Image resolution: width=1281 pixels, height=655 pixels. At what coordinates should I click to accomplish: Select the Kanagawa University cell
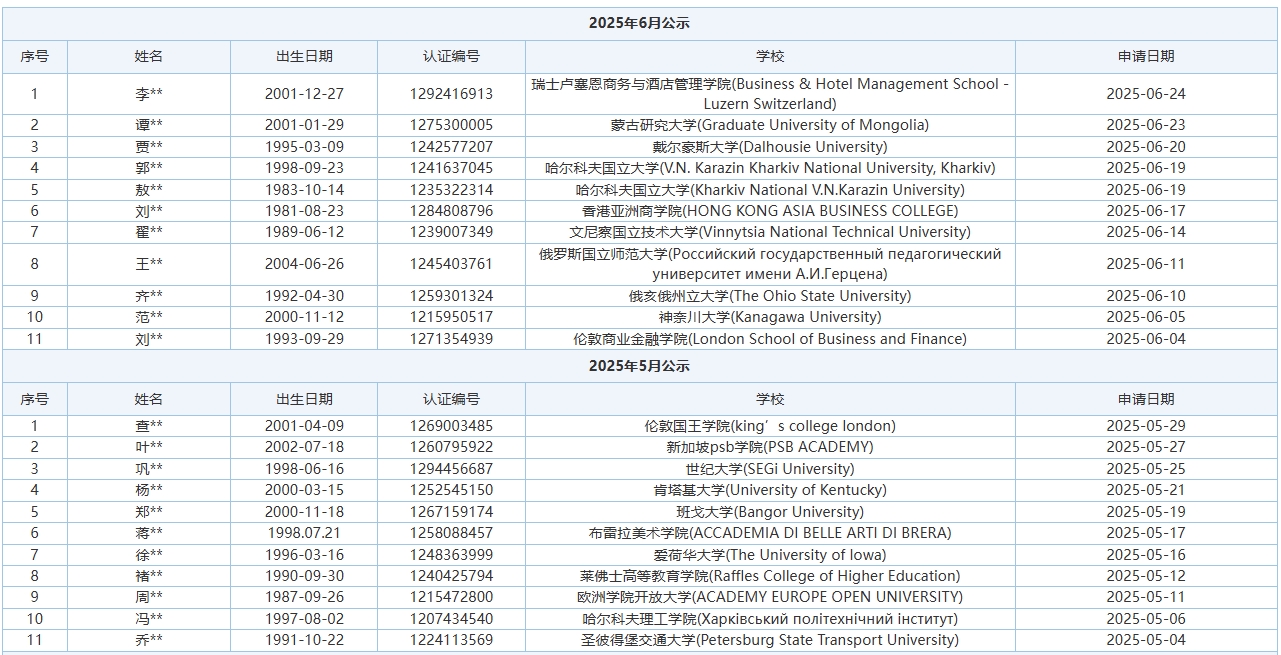770,317
